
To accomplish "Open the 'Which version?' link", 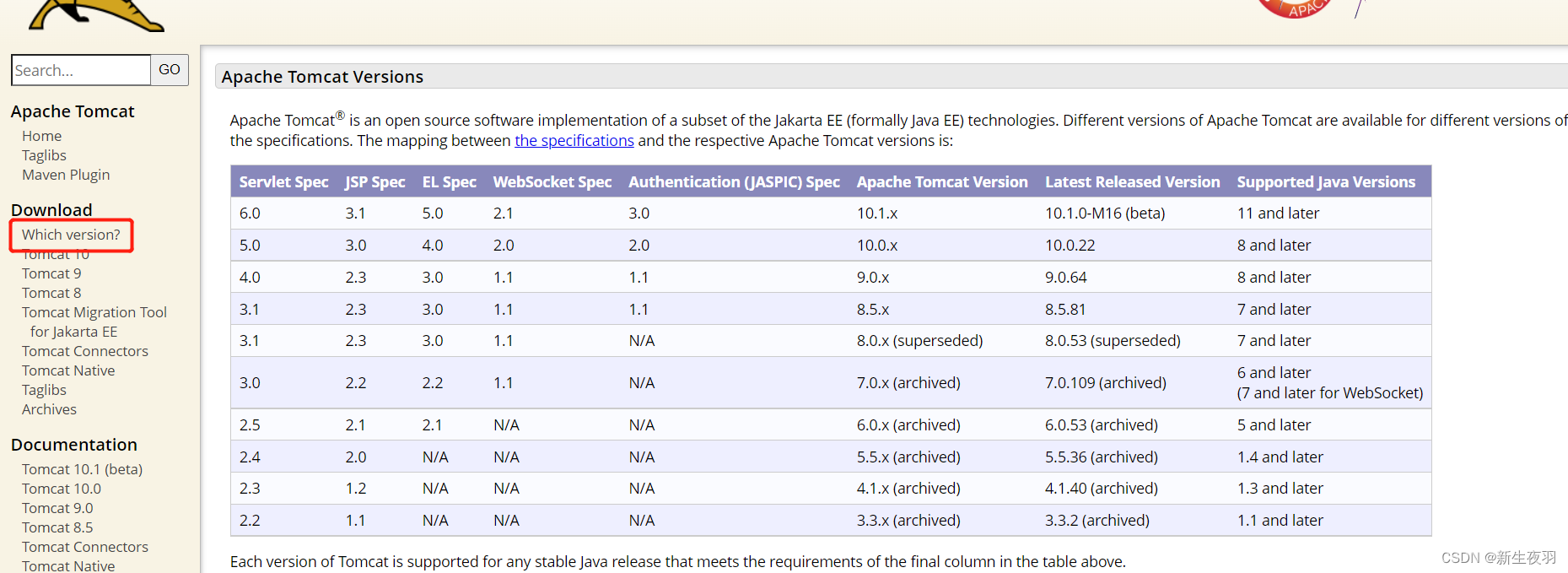I will coord(71,235).
